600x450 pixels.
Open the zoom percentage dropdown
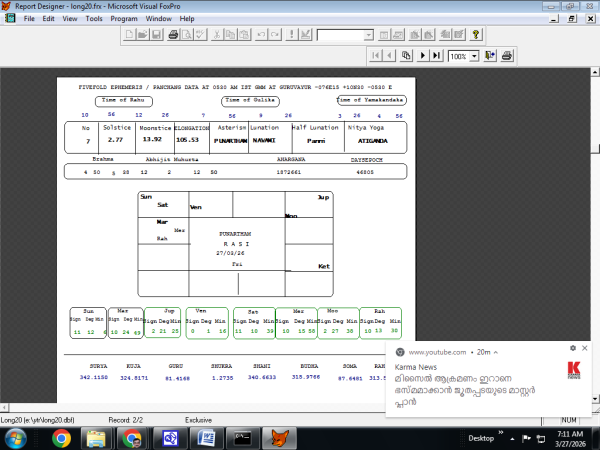pyautogui.click(x=474, y=56)
